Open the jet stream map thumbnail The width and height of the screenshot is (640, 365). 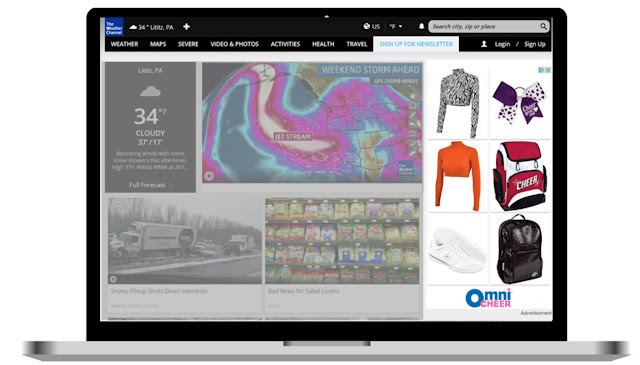click(x=312, y=122)
